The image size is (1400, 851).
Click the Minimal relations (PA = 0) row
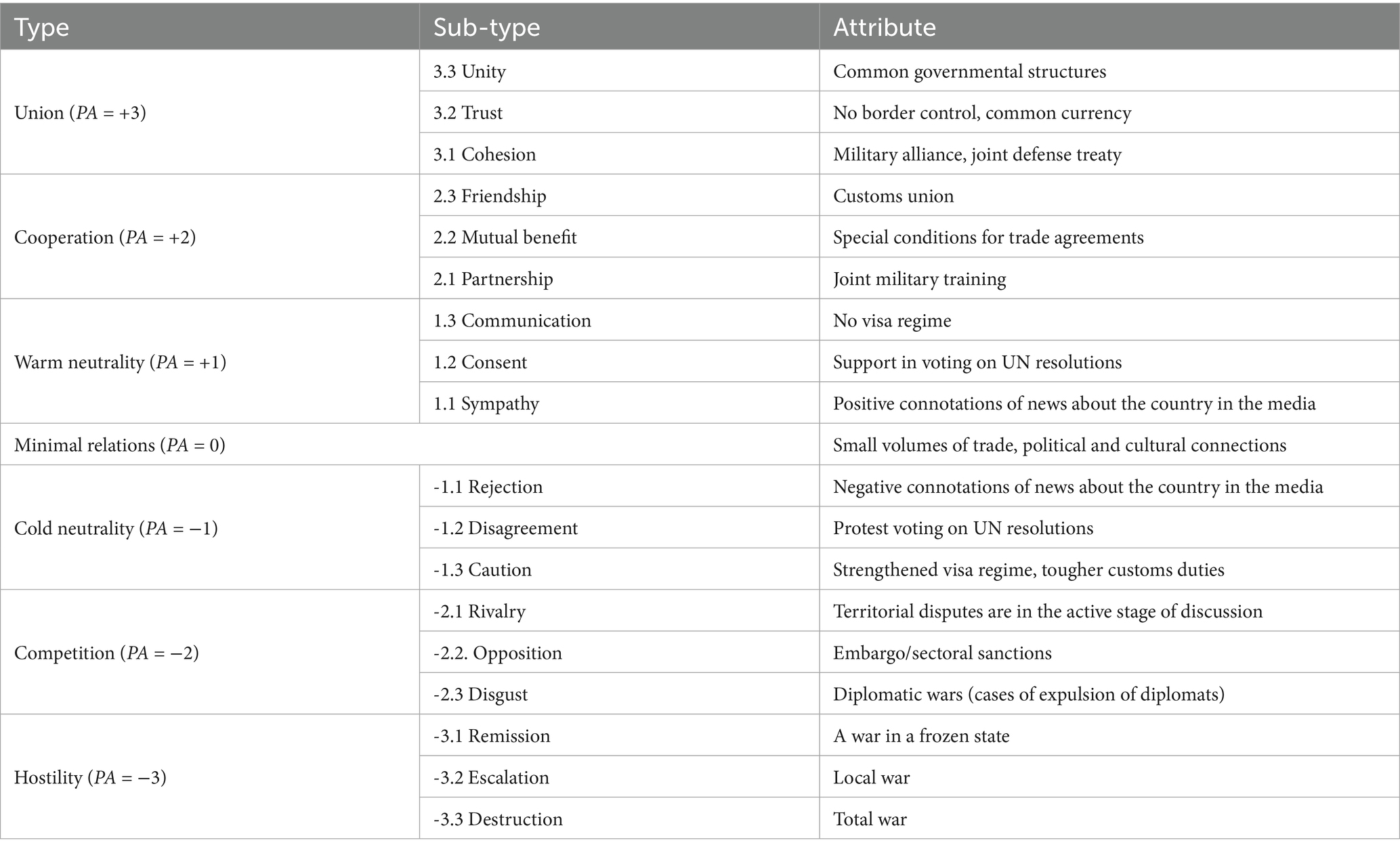[120, 445]
